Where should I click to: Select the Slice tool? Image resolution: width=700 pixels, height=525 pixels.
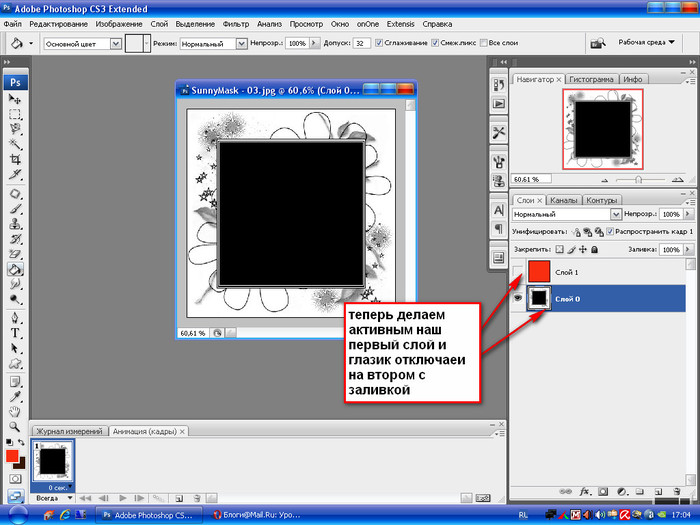(15, 175)
